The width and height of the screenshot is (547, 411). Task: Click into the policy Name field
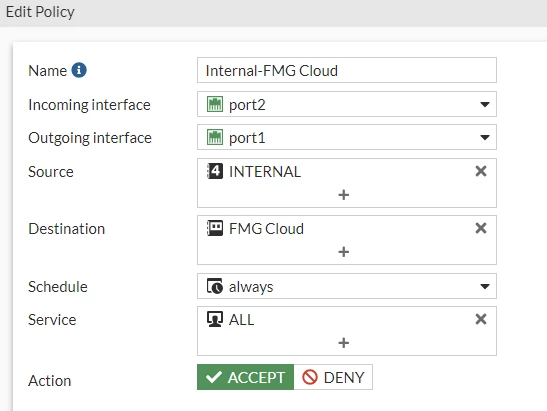347,70
